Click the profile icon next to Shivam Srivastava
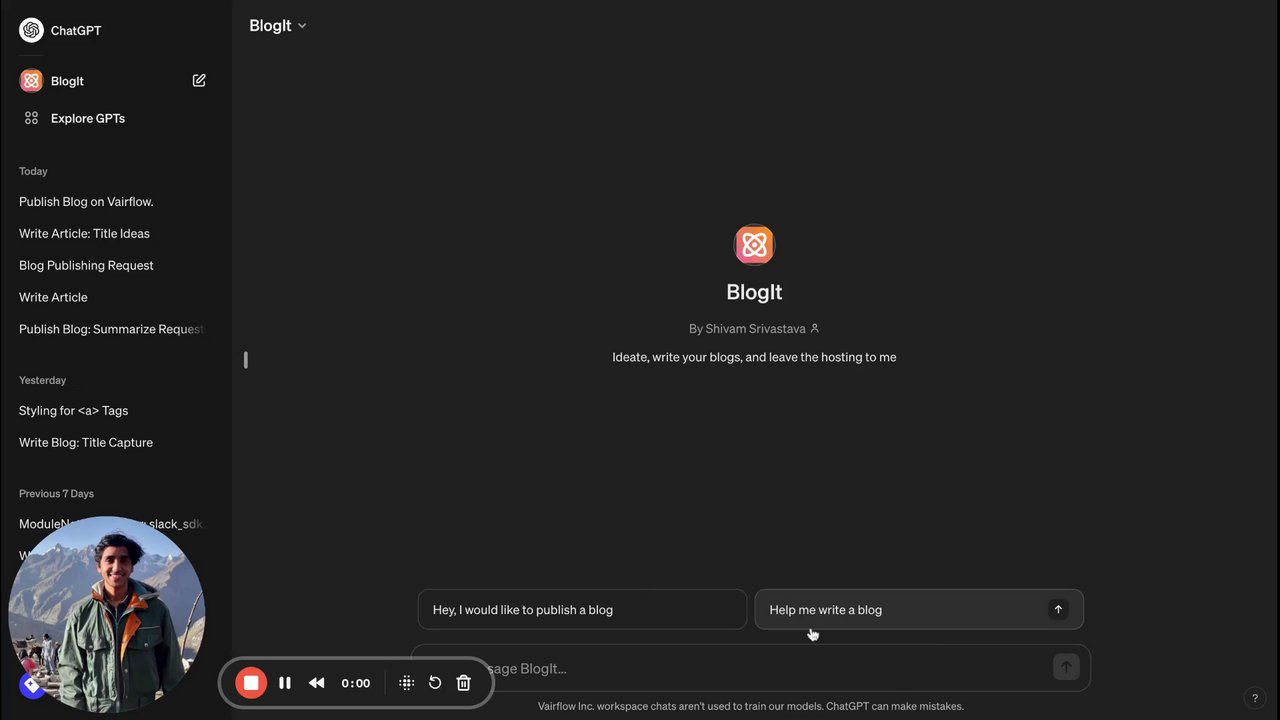 tap(815, 328)
